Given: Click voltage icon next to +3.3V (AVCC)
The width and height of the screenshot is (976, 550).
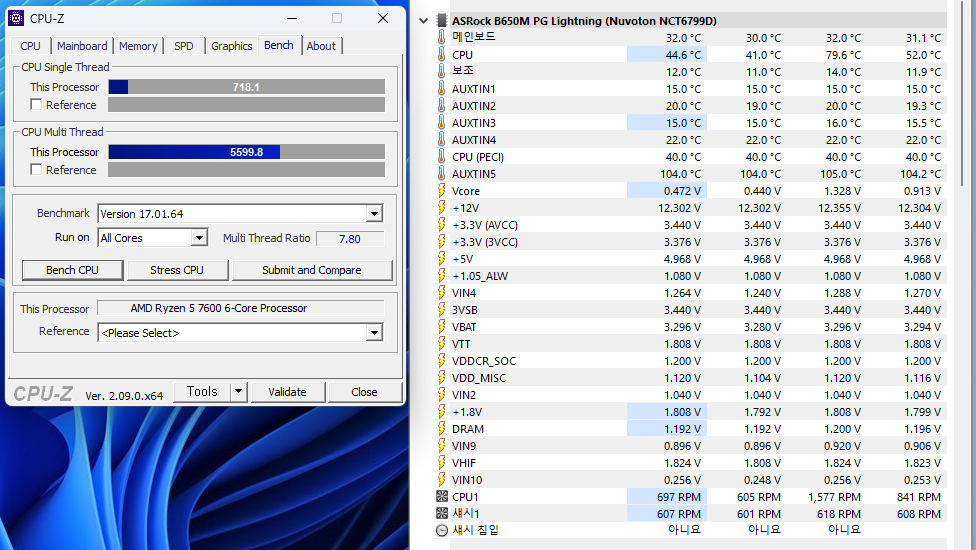Looking at the screenshot, I should pyautogui.click(x=441, y=225).
